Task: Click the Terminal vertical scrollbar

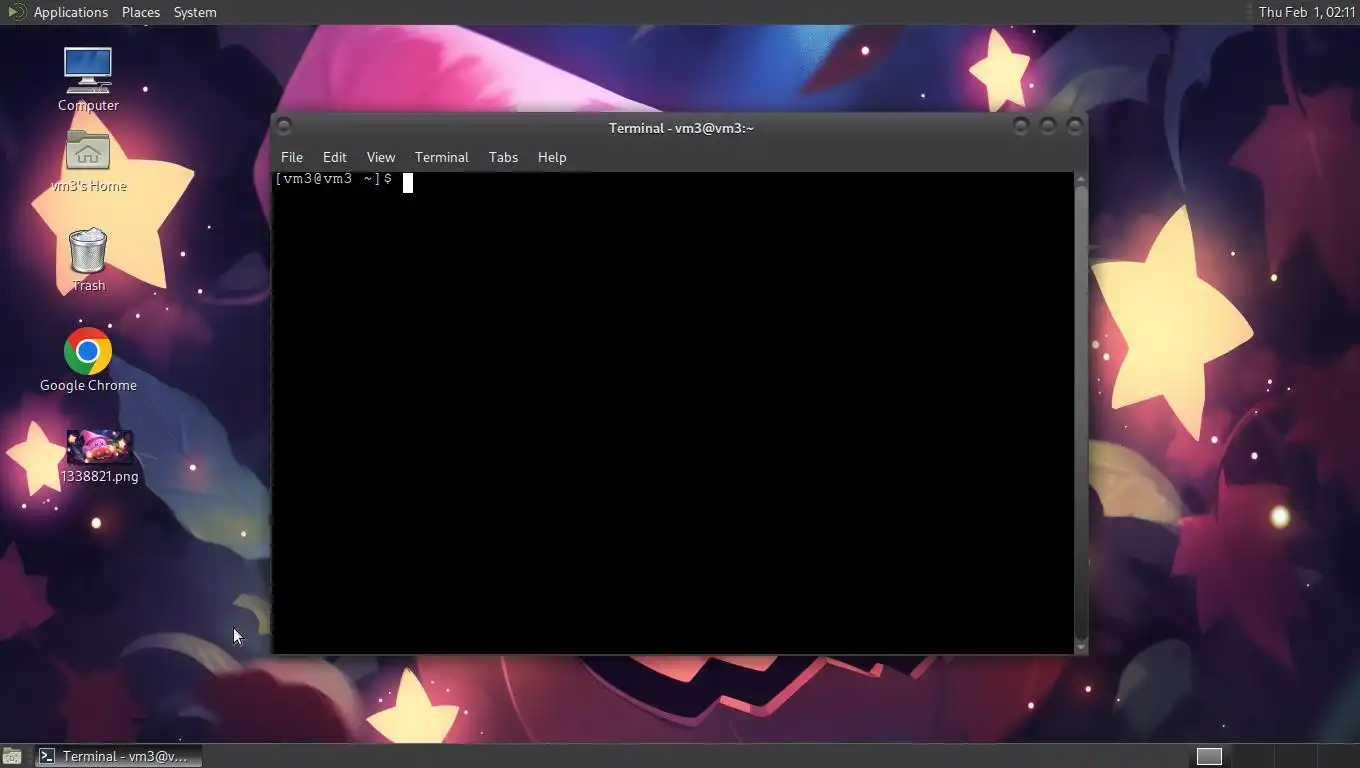Action: 1080,413
